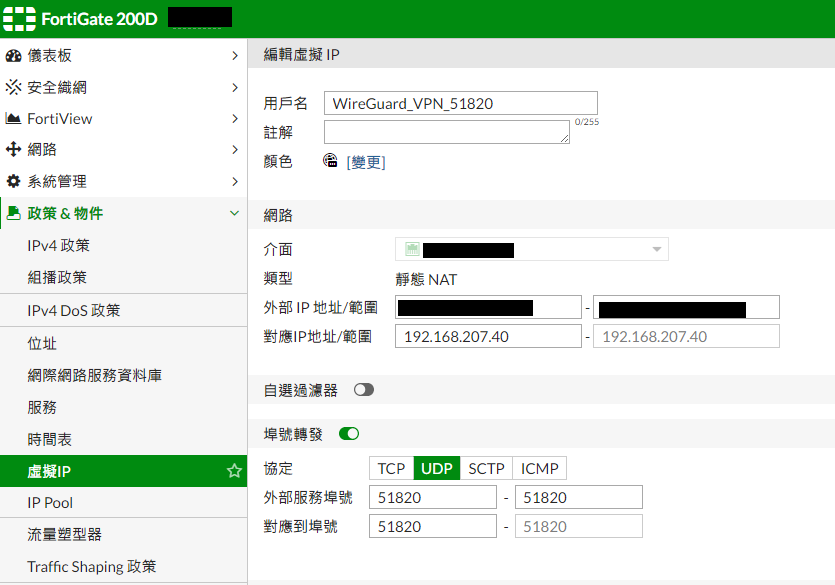
Task: Click the [變更] color change link
Action: 366,162
